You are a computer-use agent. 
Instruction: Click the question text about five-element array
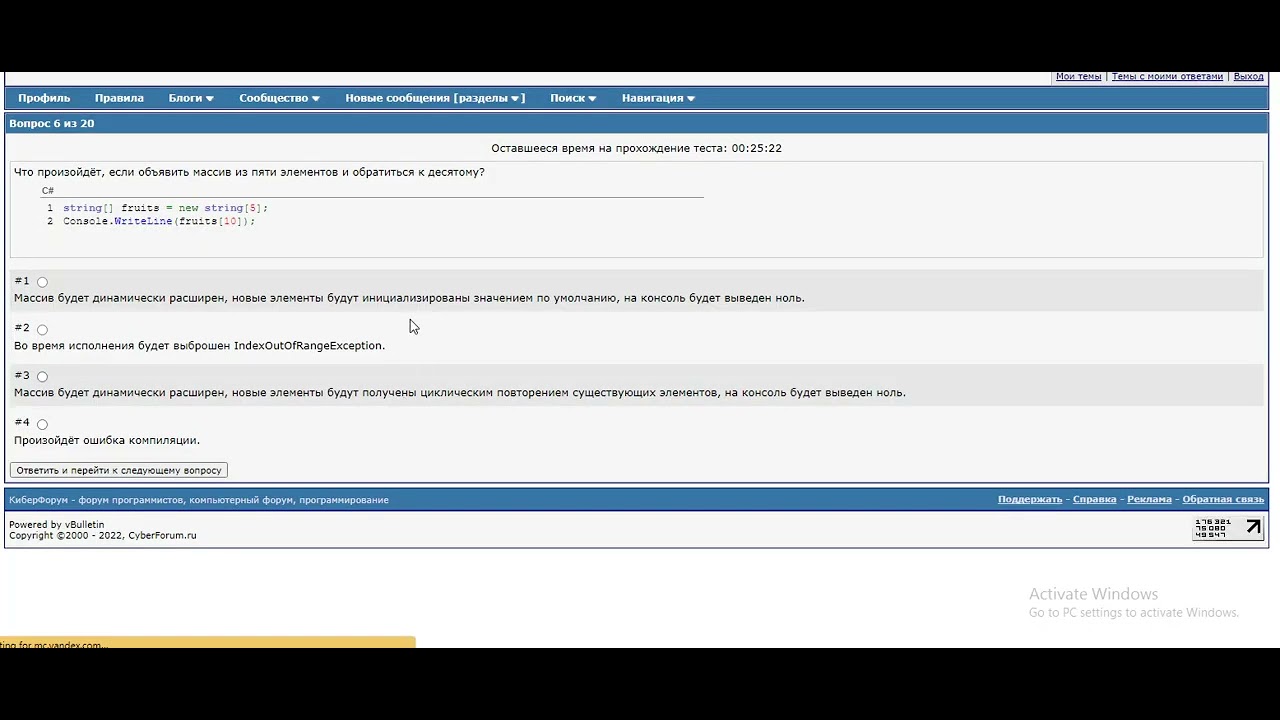click(x=249, y=172)
